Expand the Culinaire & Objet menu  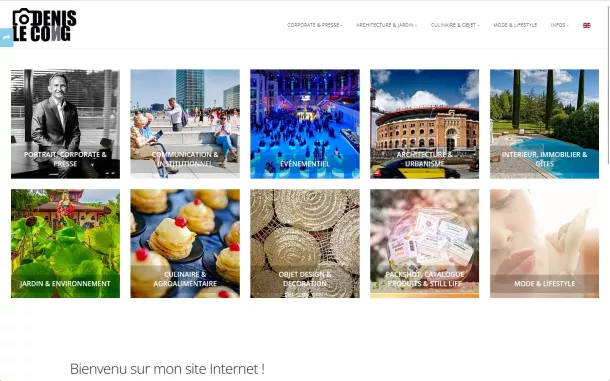point(455,25)
